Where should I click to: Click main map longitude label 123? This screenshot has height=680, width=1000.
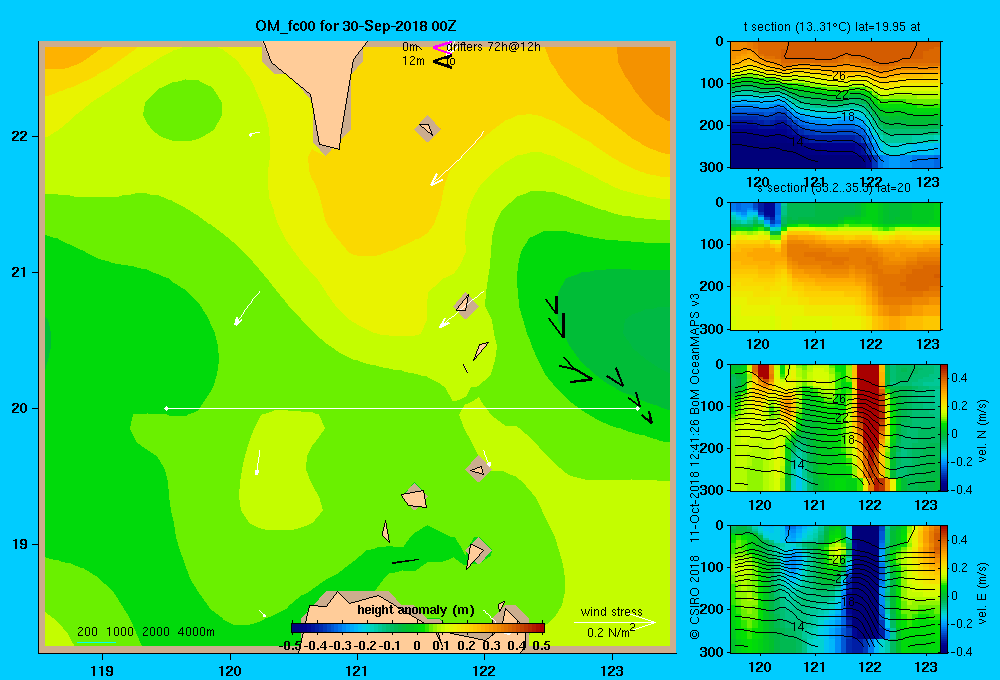(612, 670)
